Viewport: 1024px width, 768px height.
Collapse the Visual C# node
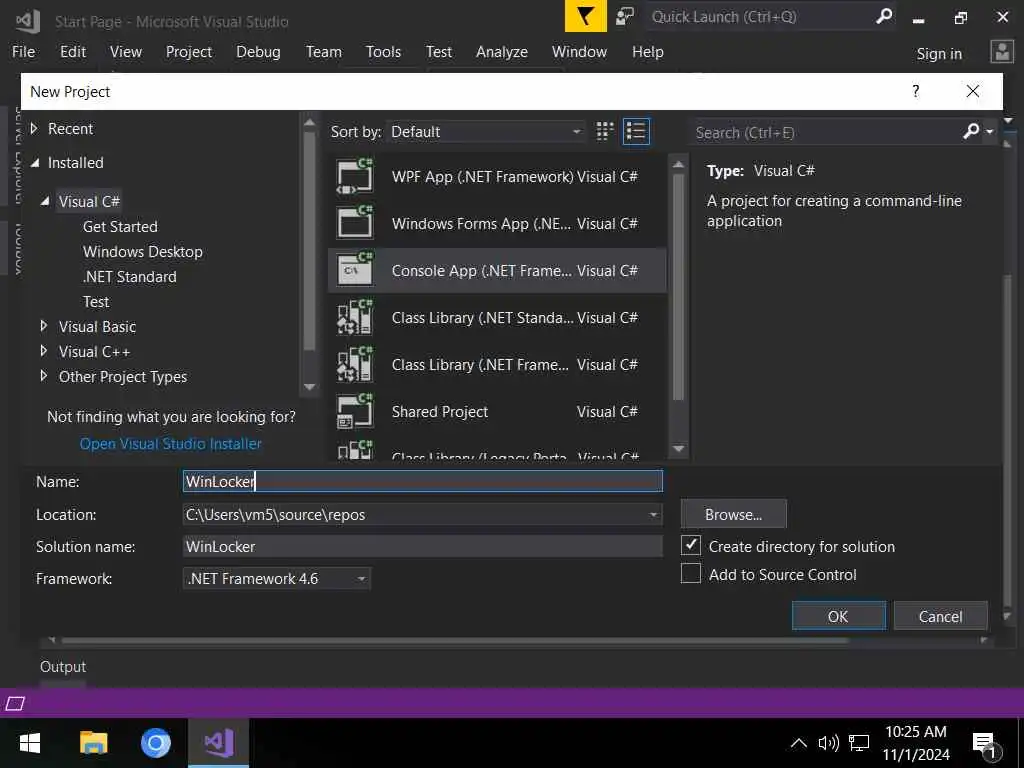click(45, 201)
